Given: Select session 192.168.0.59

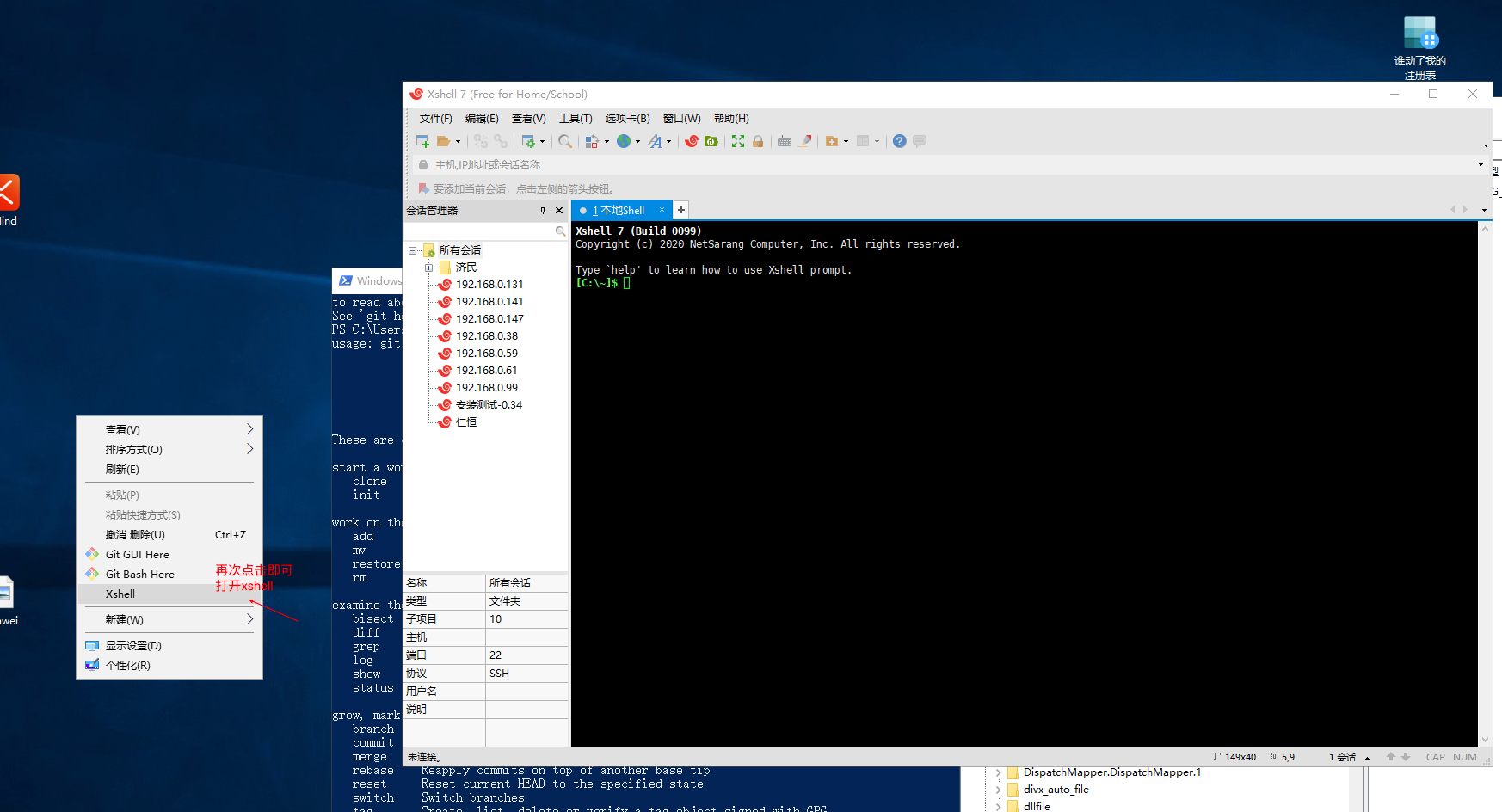Looking at the screenshot, I should [487, 354].
